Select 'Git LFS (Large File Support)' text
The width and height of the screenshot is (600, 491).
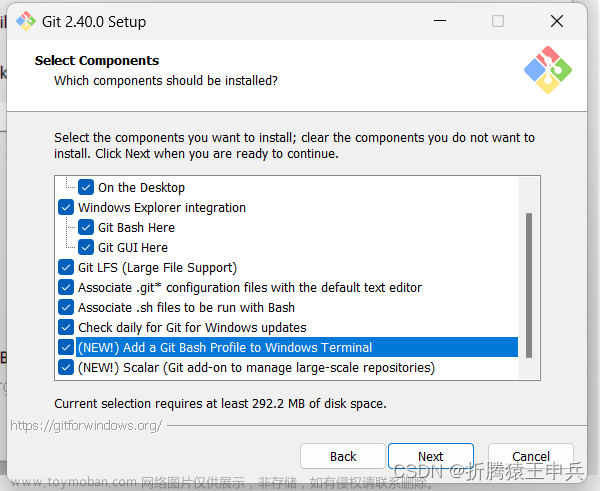158,268
